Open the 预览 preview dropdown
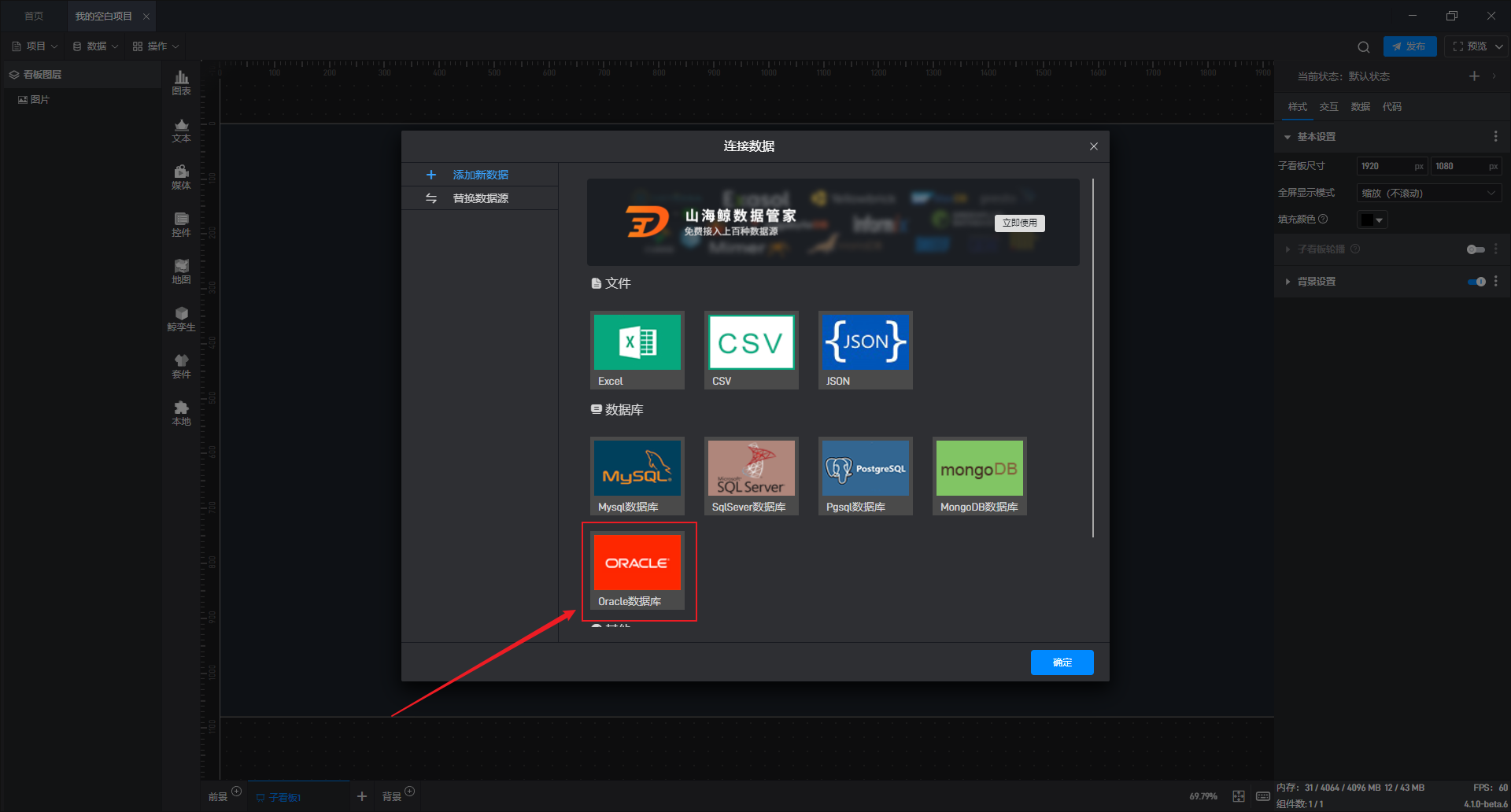The width and height of the screenshot is (1511, 812). pyautogui.click(x=1498, y=46)
